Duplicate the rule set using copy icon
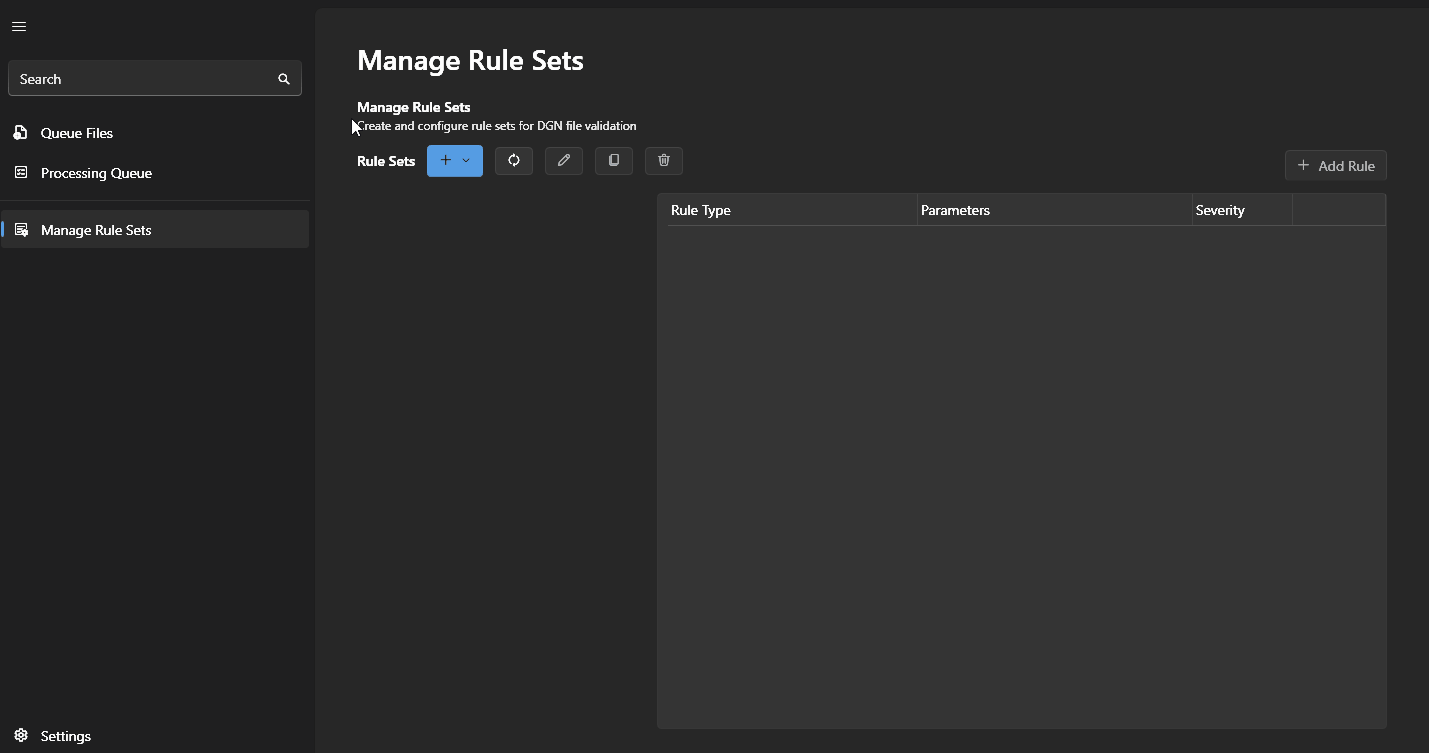Viewport: 1429px width, 753px height. (613, 160)
